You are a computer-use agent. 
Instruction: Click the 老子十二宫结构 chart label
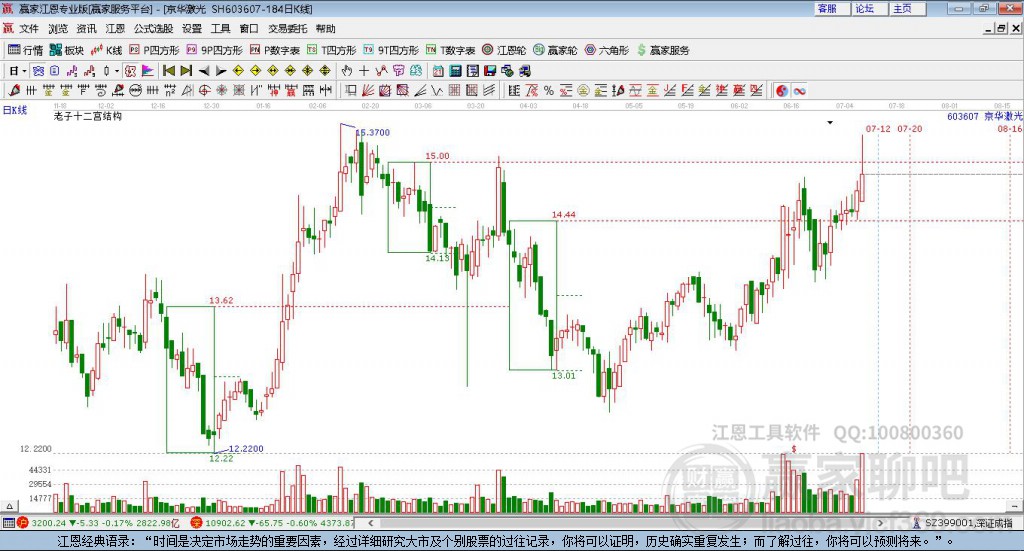pyautogui.click(x=88, y=116)
